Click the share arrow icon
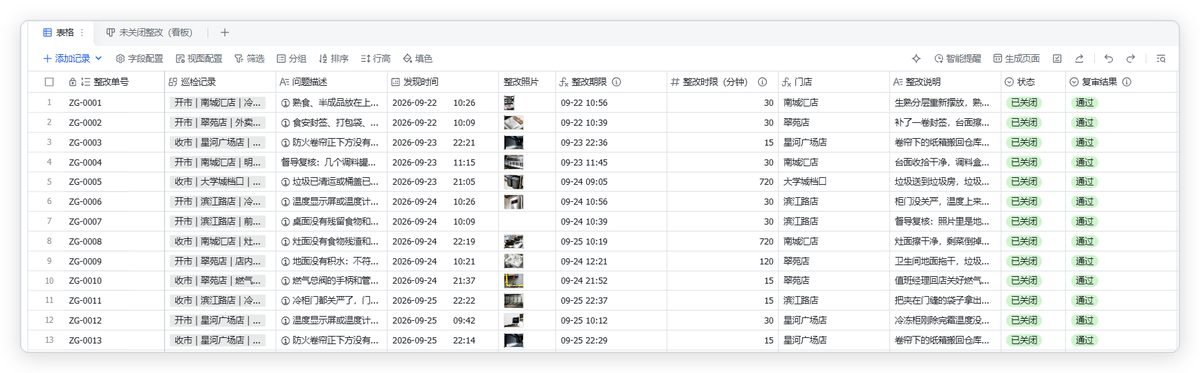 pos(1079,59)
